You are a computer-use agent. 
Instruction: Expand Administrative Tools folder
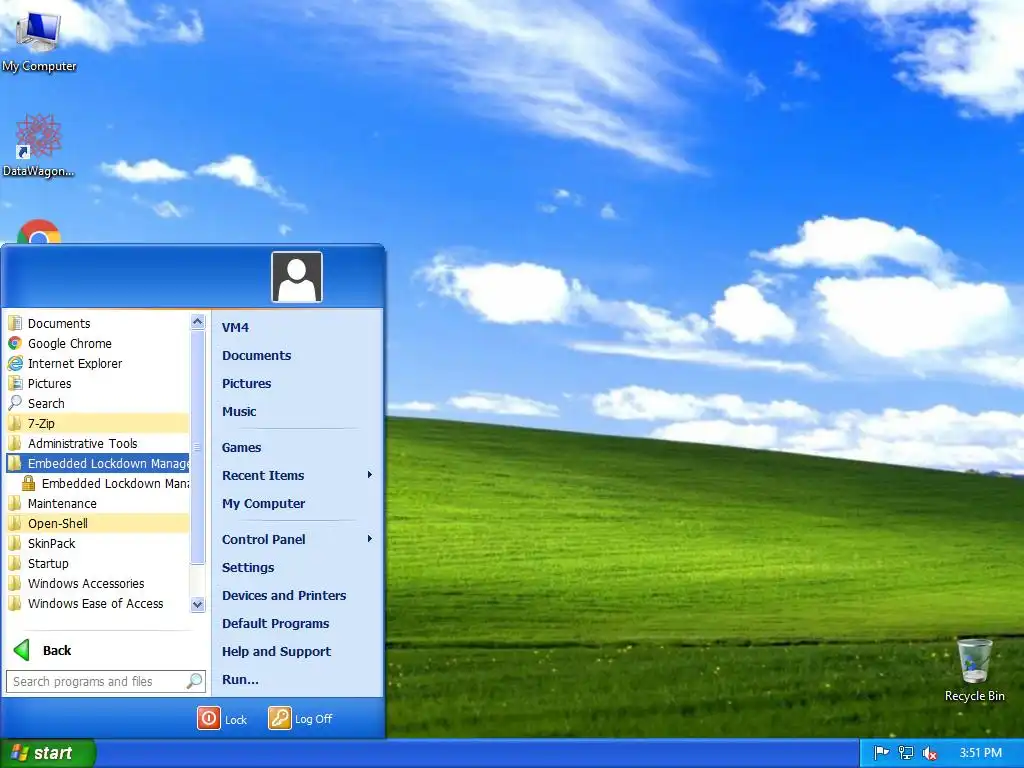pyautogui.click(x=98, y=443)
